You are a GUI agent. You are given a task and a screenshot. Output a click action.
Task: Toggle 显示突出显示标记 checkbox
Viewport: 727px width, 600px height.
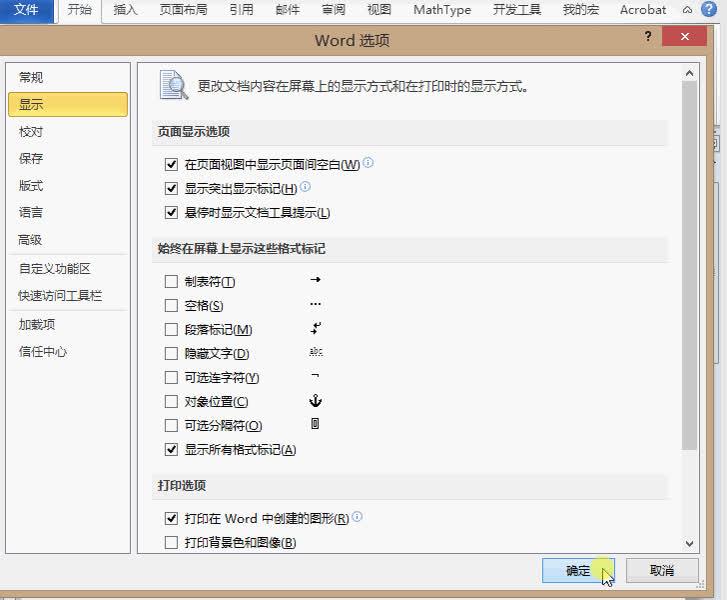(x=171, y=189)
